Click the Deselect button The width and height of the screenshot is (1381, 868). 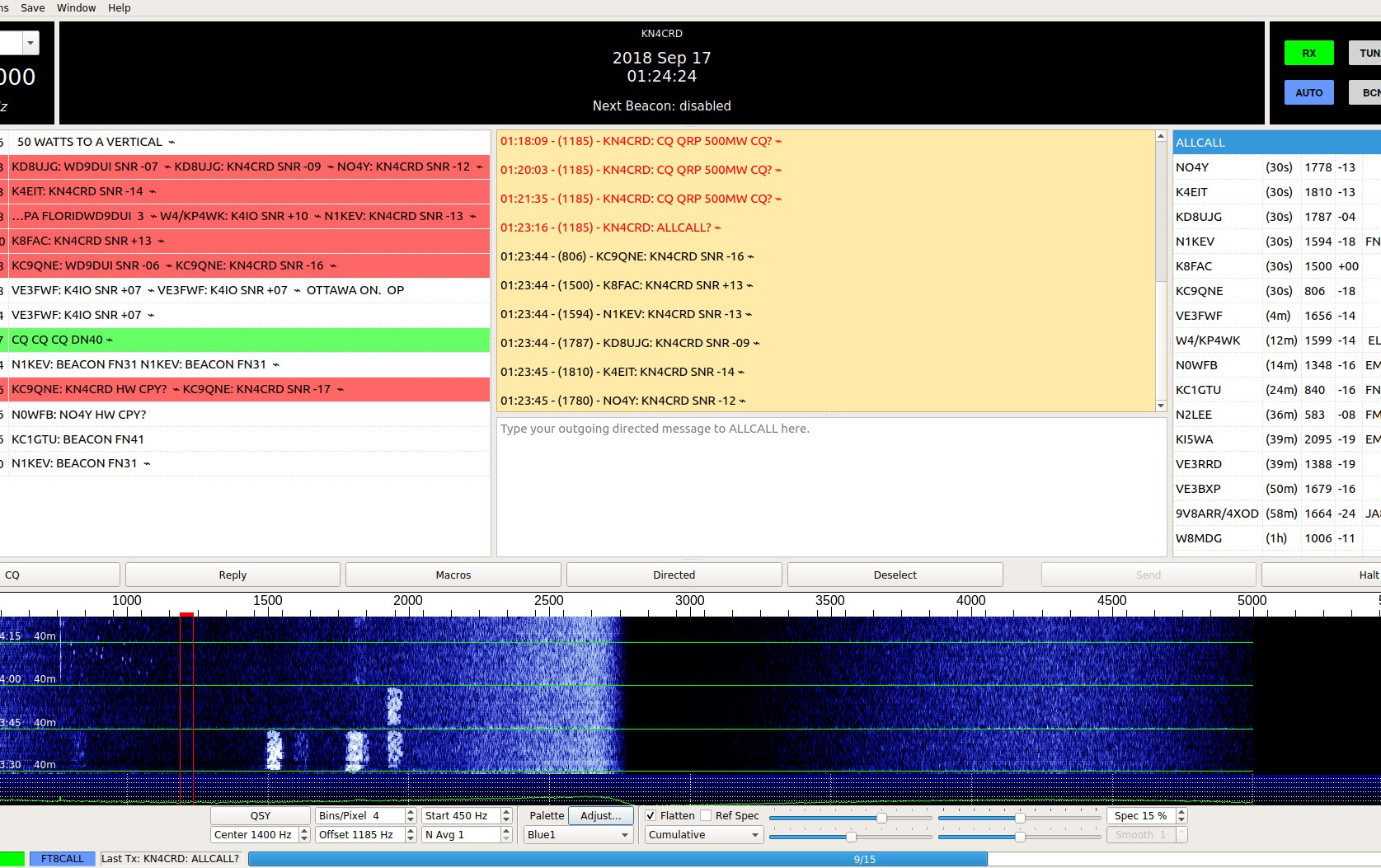[x=895, y=575]
